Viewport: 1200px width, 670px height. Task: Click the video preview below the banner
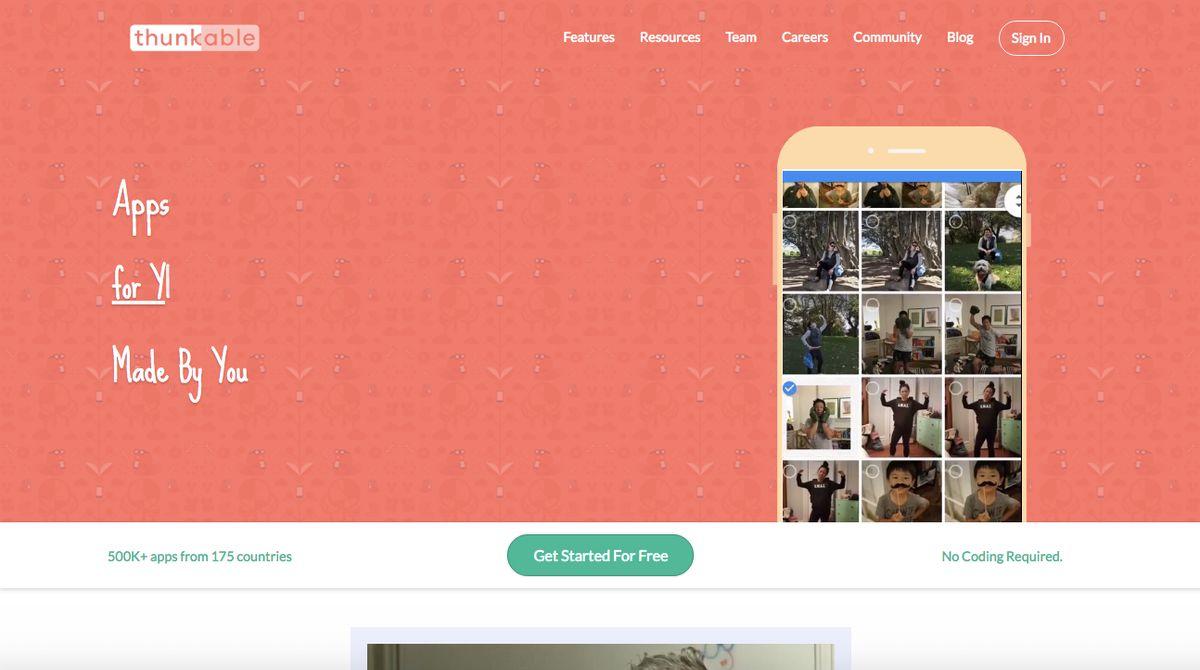(600, 655)
